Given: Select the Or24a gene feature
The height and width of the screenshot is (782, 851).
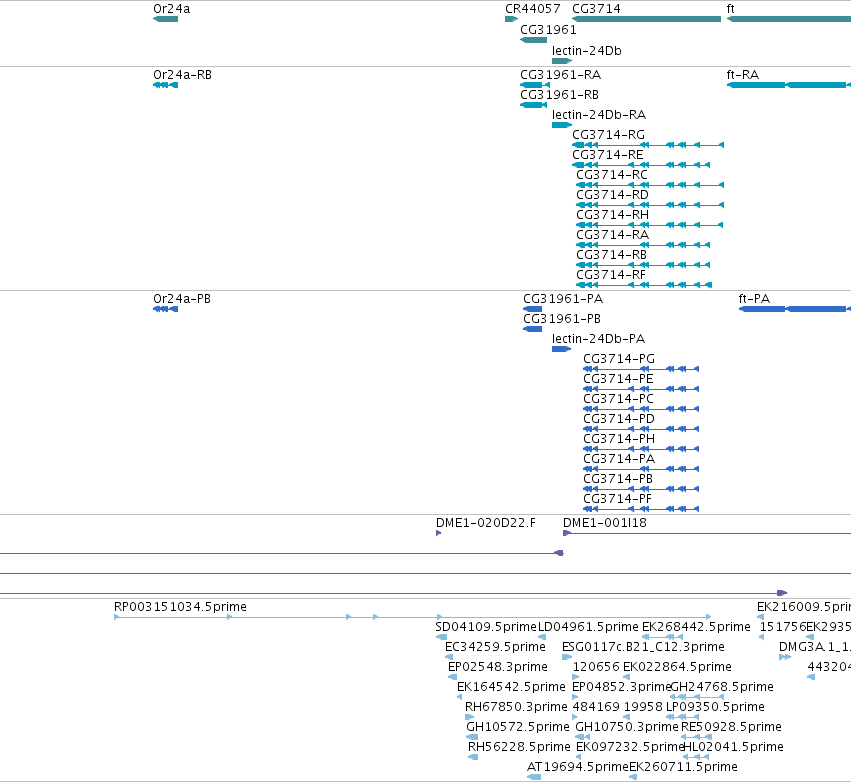Looking at the screenshot, I should 166,19.
